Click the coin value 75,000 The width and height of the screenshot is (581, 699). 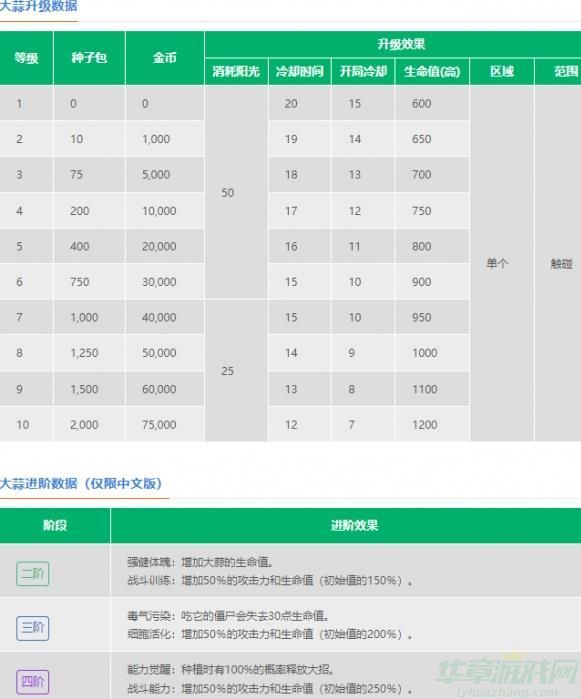click(159, 425)
